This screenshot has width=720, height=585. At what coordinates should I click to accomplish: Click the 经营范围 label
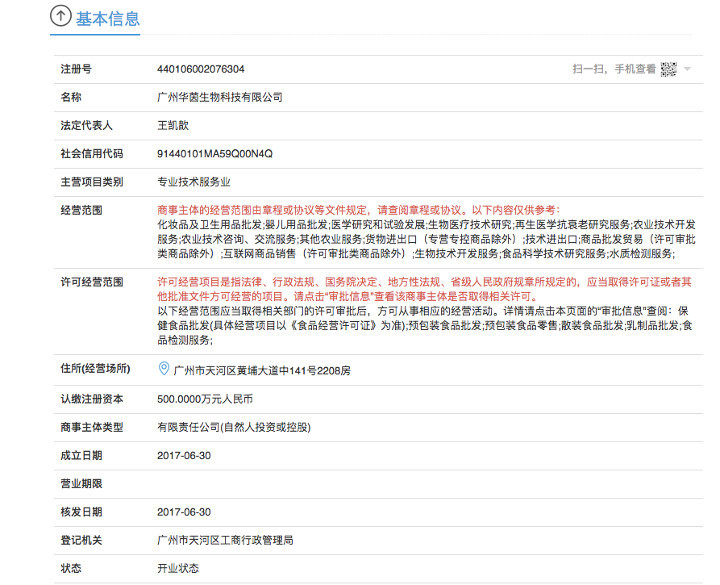[x=81, y=210]
